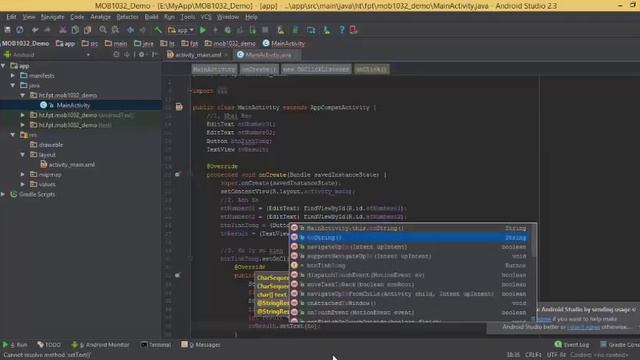
Task: Open the app run configuration dropdown
Action: (x=180, y=30)
